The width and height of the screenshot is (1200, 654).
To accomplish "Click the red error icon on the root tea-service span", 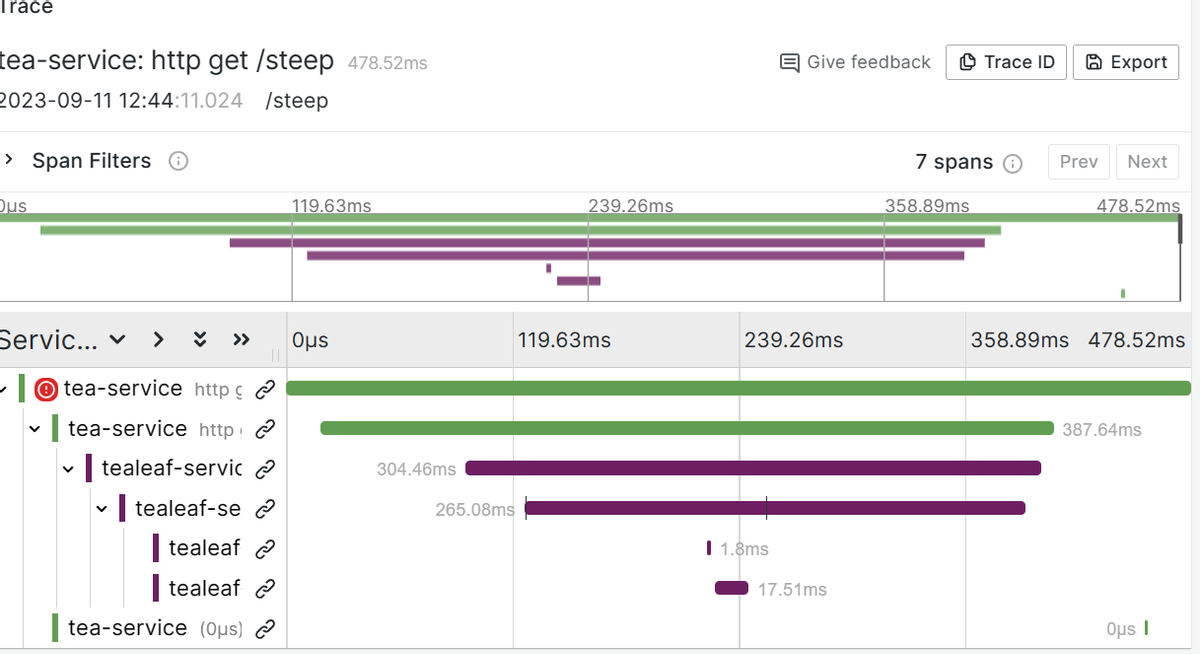I will point(46,389).
